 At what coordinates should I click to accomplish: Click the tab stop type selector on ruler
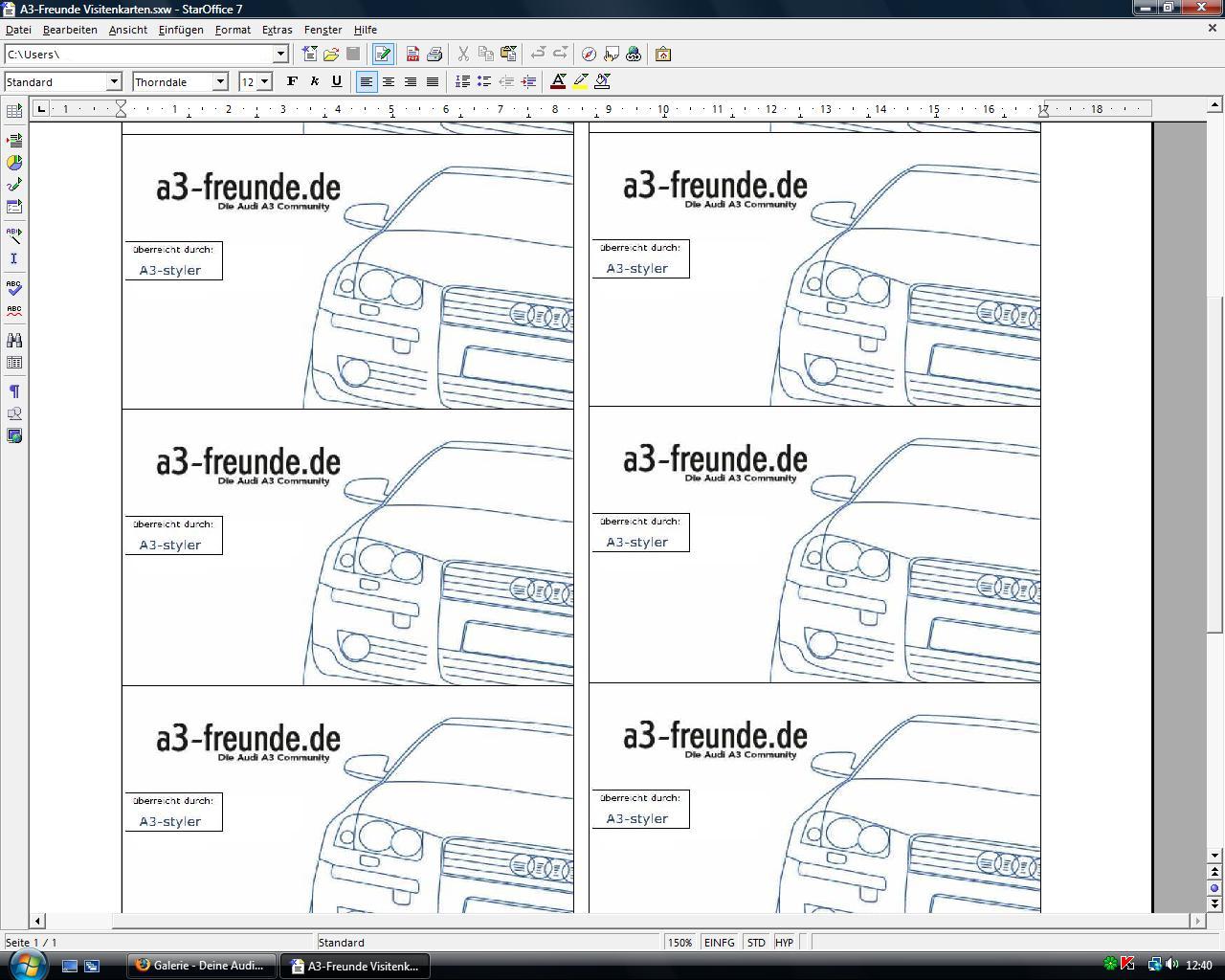[40, 109]
